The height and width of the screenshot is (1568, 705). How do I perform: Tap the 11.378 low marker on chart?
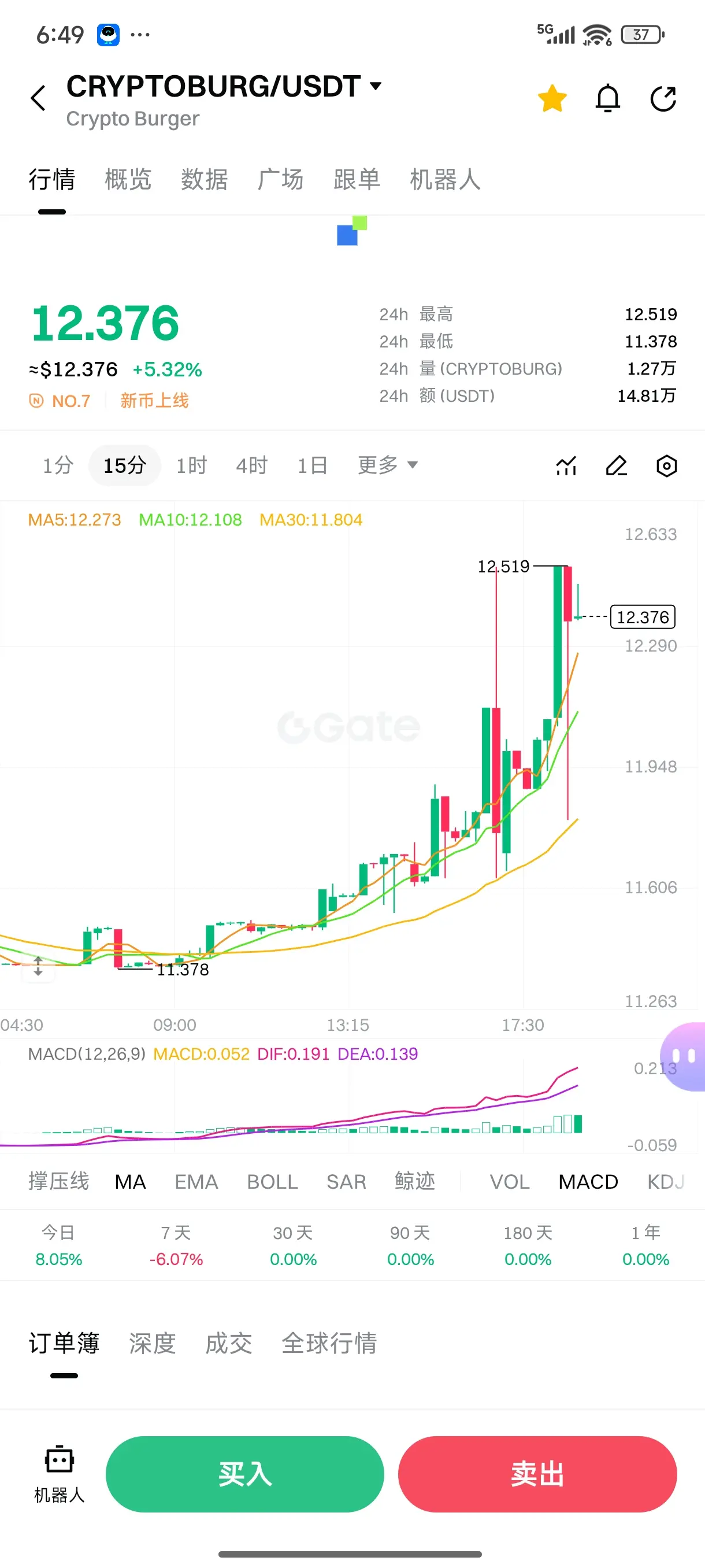(183, 970)
